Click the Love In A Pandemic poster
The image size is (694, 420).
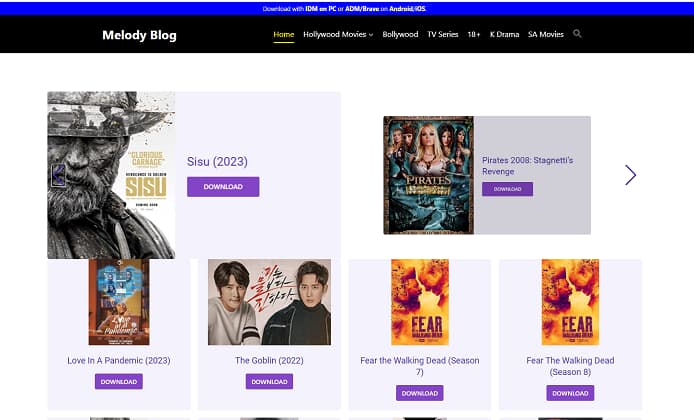[119, 302]
